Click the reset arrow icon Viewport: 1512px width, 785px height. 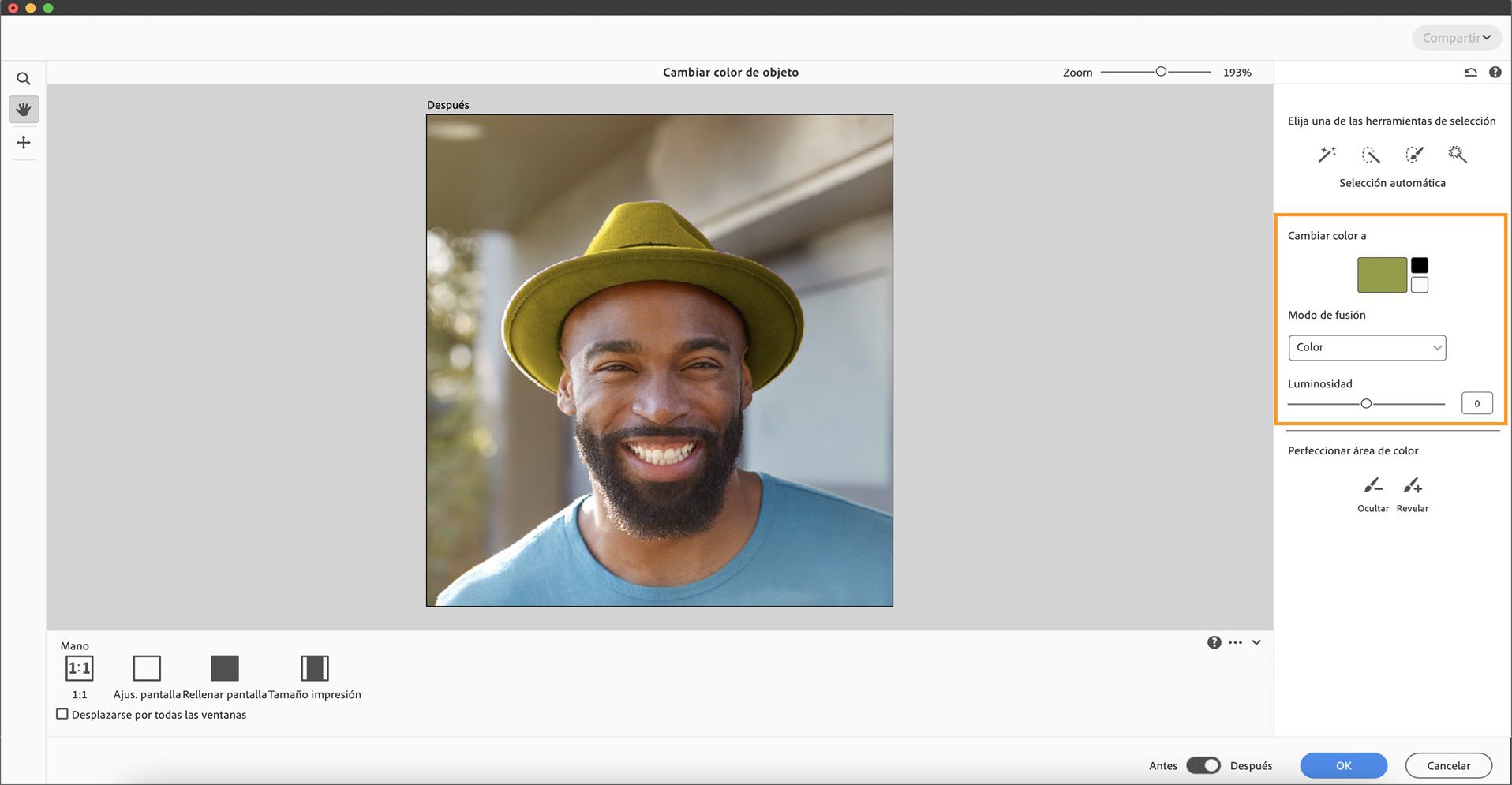1470,72
